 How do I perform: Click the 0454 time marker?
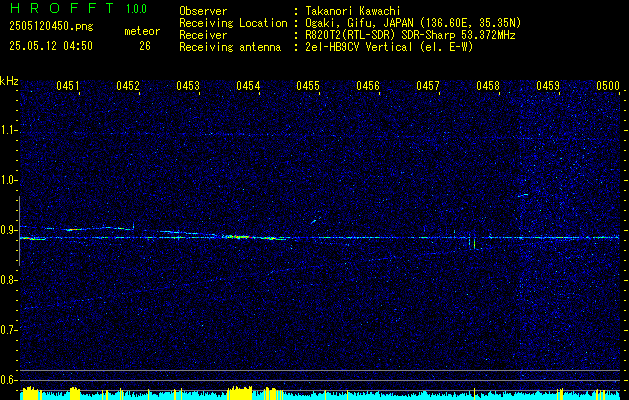click(248, 85)
